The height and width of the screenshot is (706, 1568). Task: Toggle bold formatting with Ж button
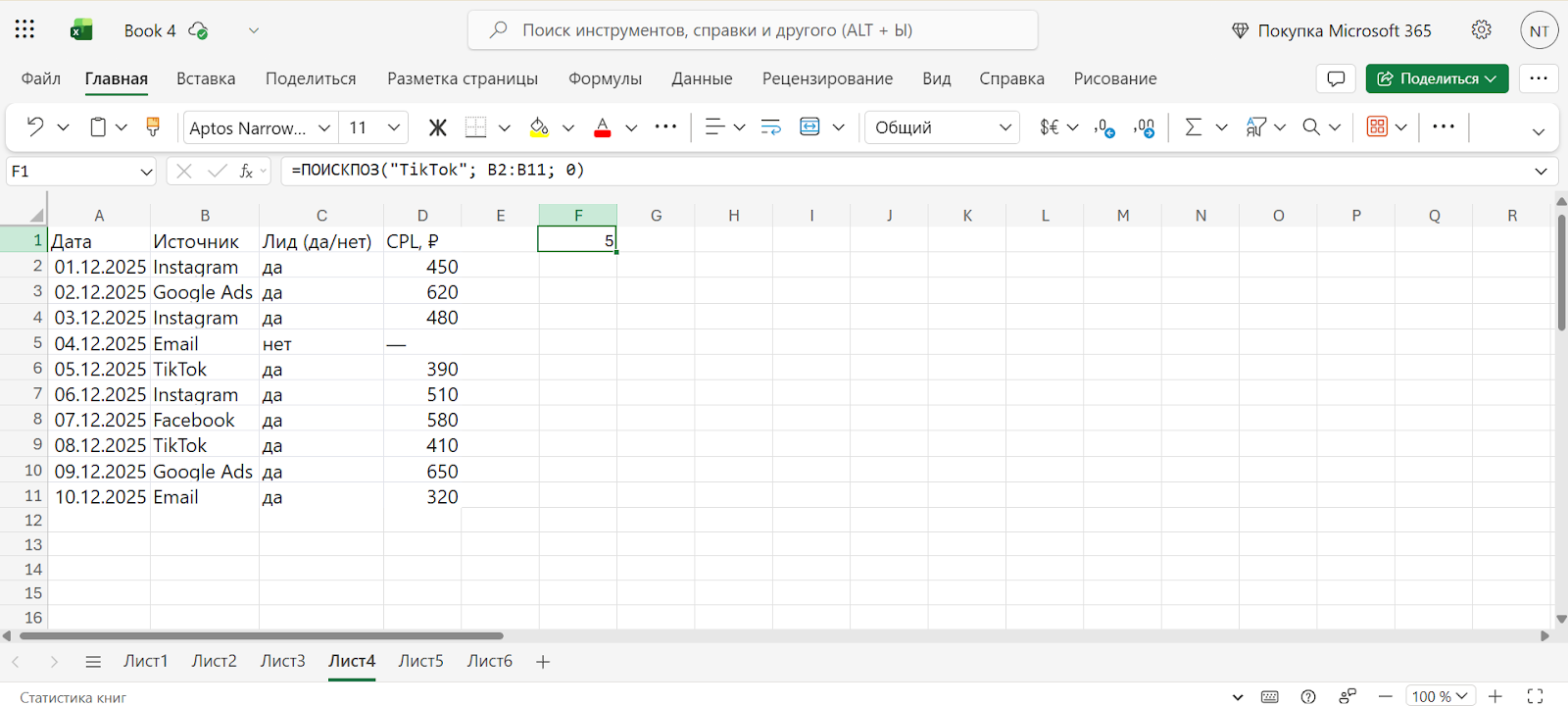coord(437,127)
